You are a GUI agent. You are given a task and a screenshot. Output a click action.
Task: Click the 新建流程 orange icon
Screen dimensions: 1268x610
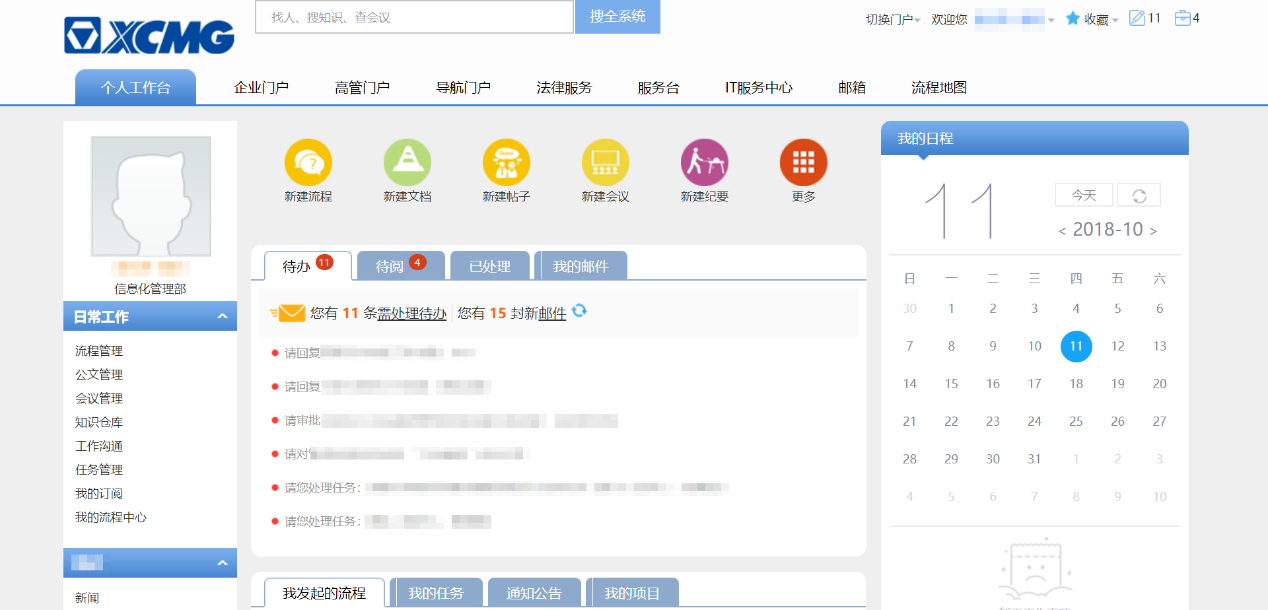click(x=308, y=162)
